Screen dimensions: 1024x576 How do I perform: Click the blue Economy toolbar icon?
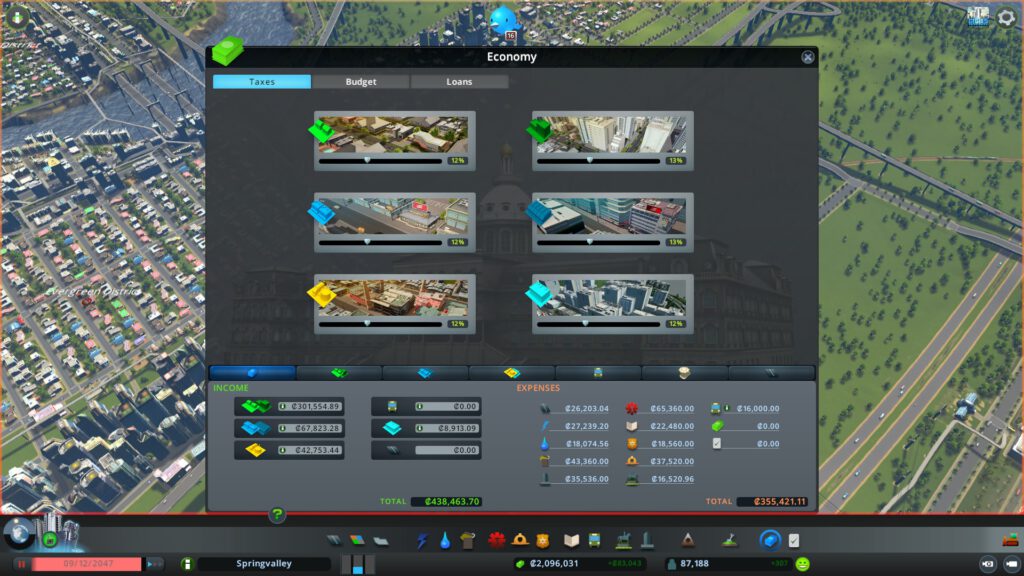pyautogui.click(x=770, y=540)
